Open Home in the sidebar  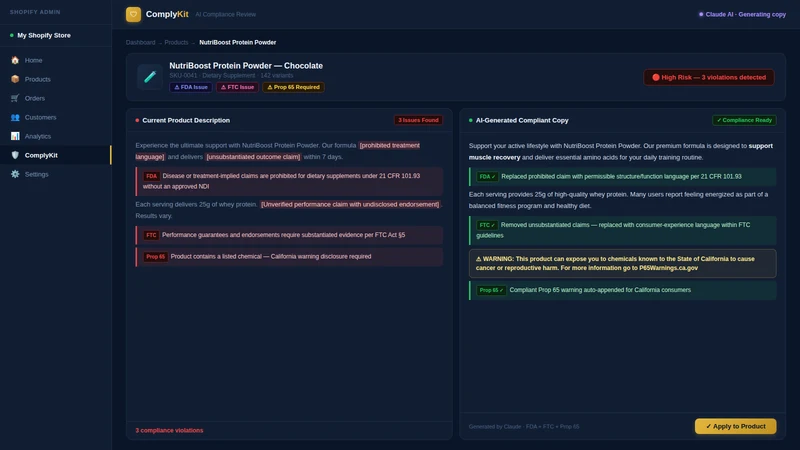pos(56,60)
